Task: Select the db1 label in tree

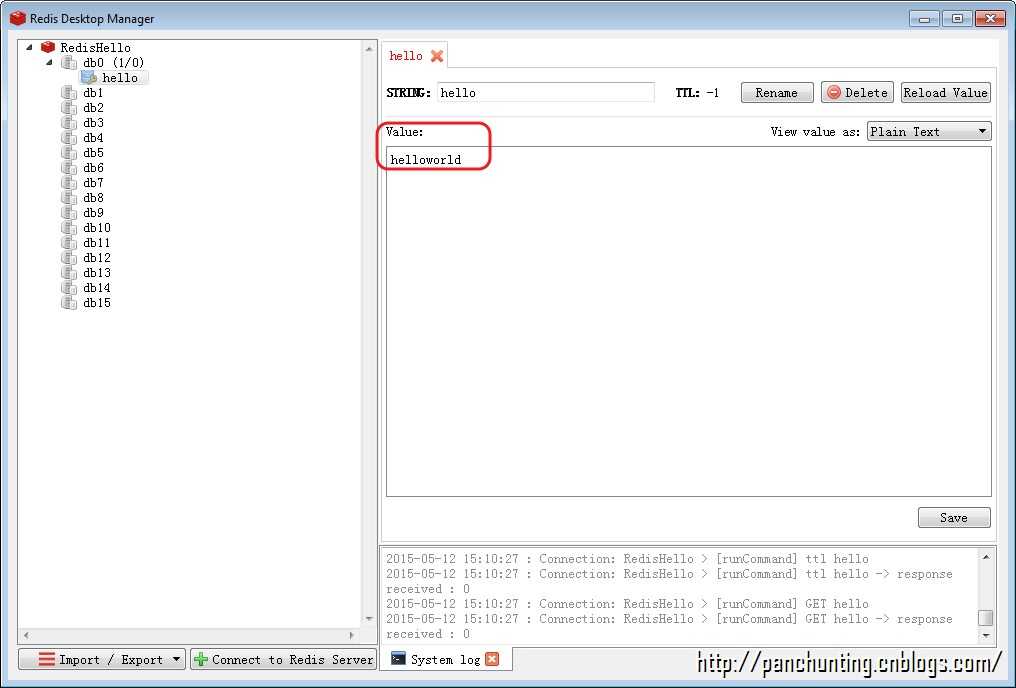Action: (93, 93)
